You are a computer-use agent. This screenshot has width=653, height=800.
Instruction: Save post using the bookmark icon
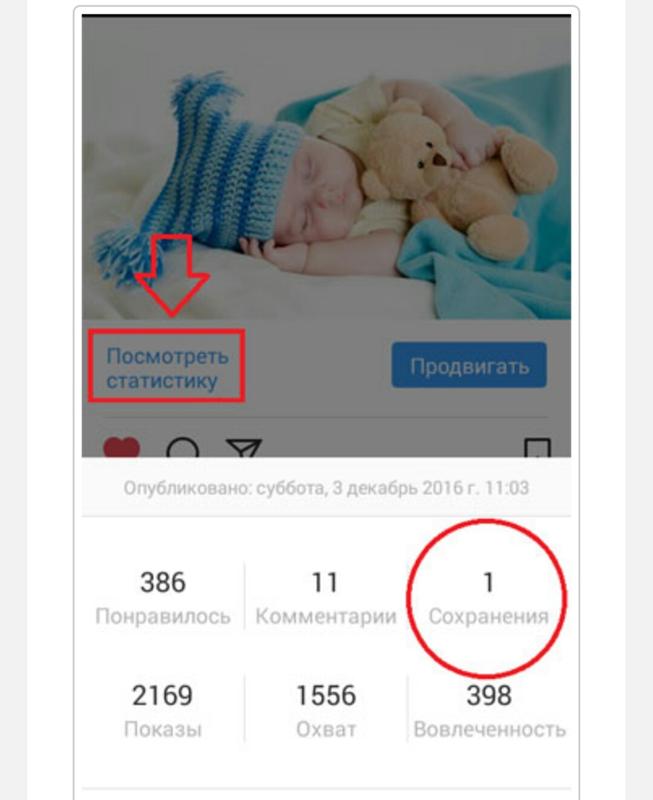[x=538, y=447]
